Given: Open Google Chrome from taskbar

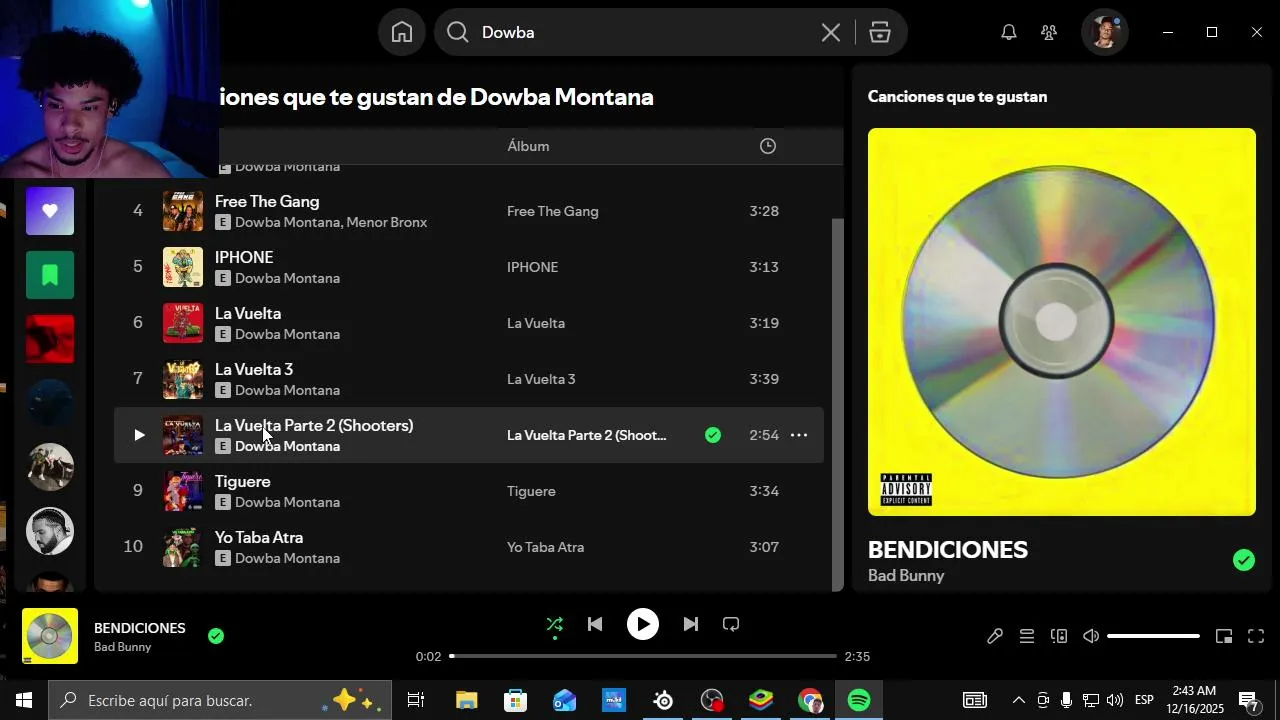Looking at the screenshot, I should tap(810, 700).
